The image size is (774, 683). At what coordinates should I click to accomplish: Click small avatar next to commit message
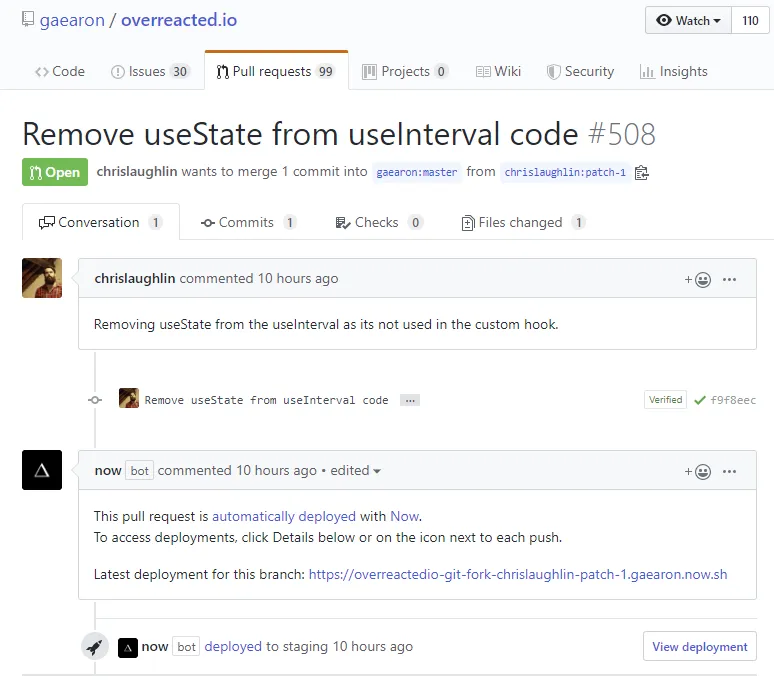tap(129, 398)
